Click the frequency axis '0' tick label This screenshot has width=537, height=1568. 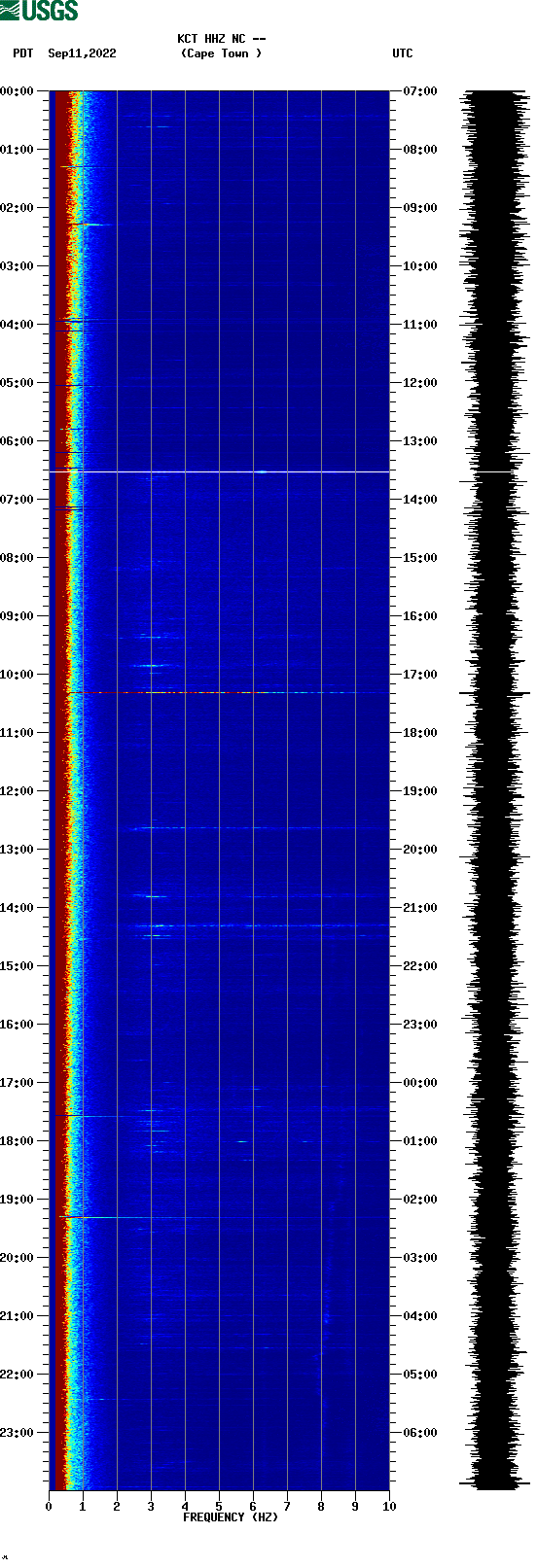point(49,1507)
